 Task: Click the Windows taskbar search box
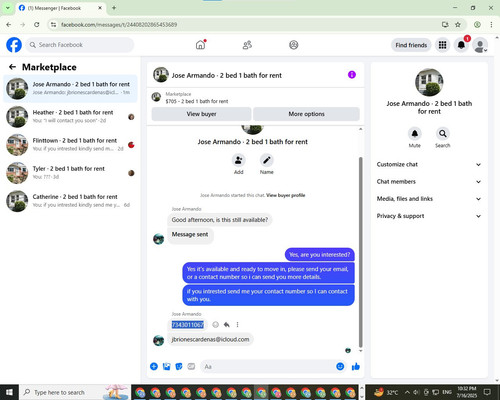click(75, 392)
